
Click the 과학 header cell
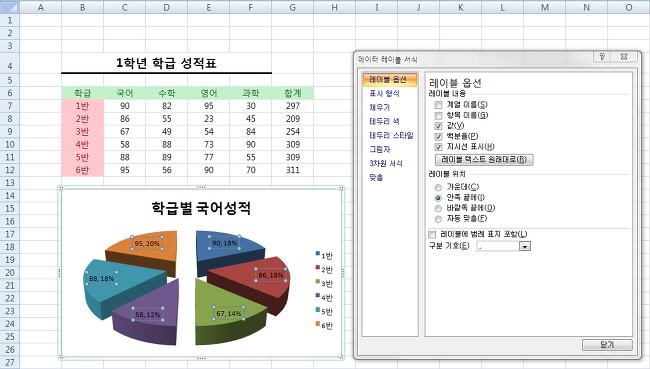click(251, 93)
